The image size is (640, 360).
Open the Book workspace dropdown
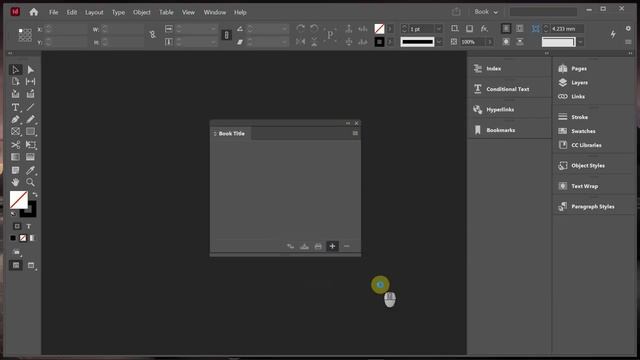pyautogui.click(x=486, y=12)
